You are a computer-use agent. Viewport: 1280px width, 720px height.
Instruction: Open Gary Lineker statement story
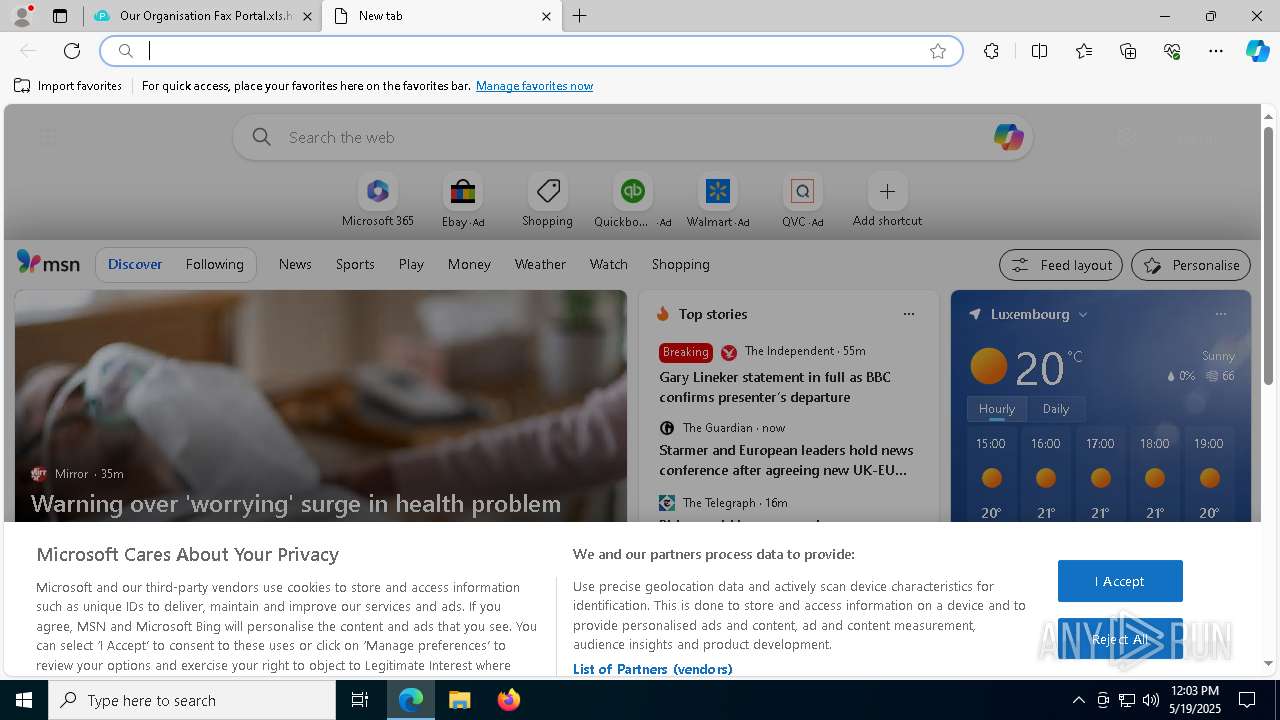point(775,387)
